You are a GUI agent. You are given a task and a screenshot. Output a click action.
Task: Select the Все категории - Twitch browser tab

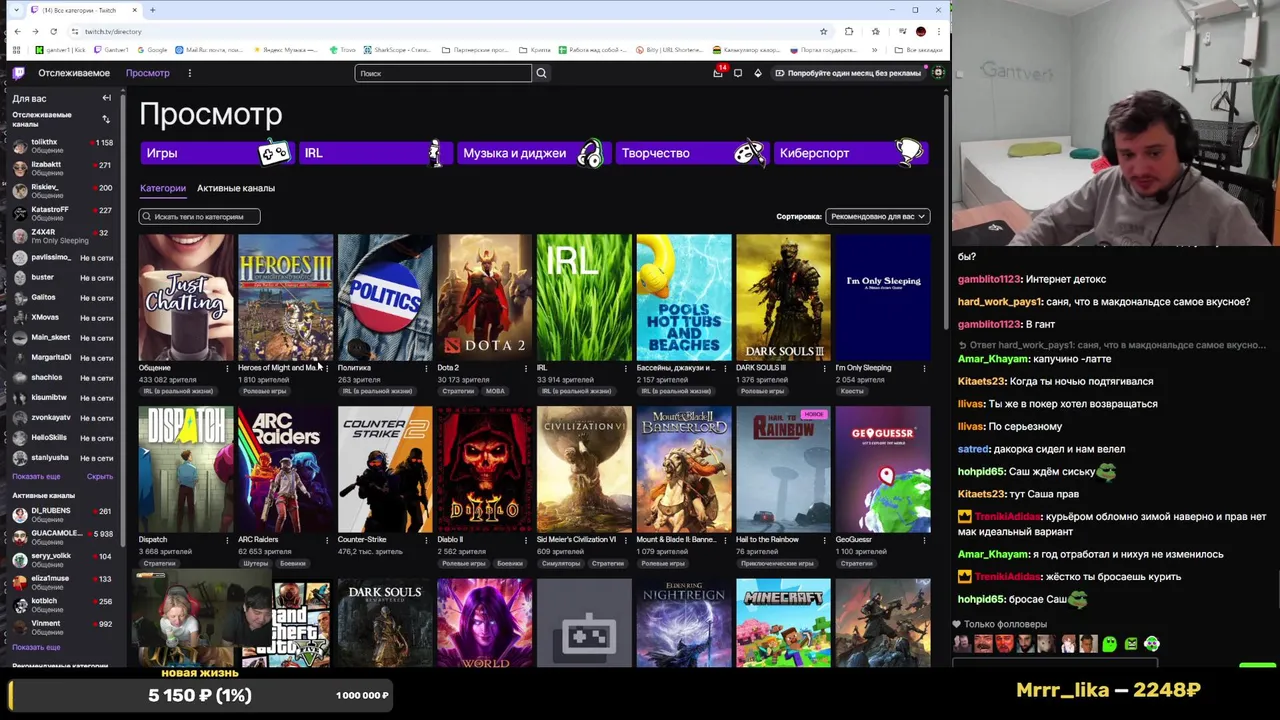85,10
